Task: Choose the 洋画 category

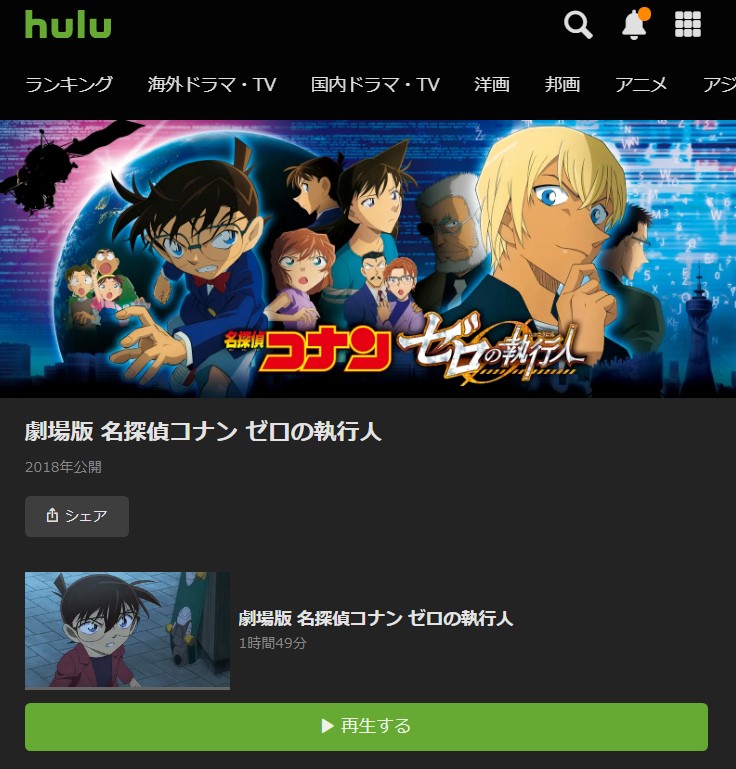Action: [x=492, y=84]
